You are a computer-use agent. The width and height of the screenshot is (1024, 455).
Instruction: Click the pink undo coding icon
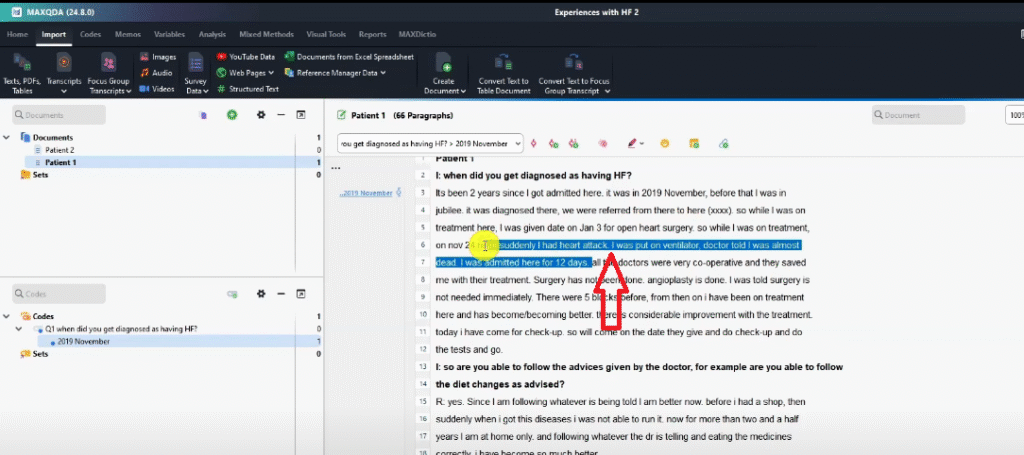[603, 144]
